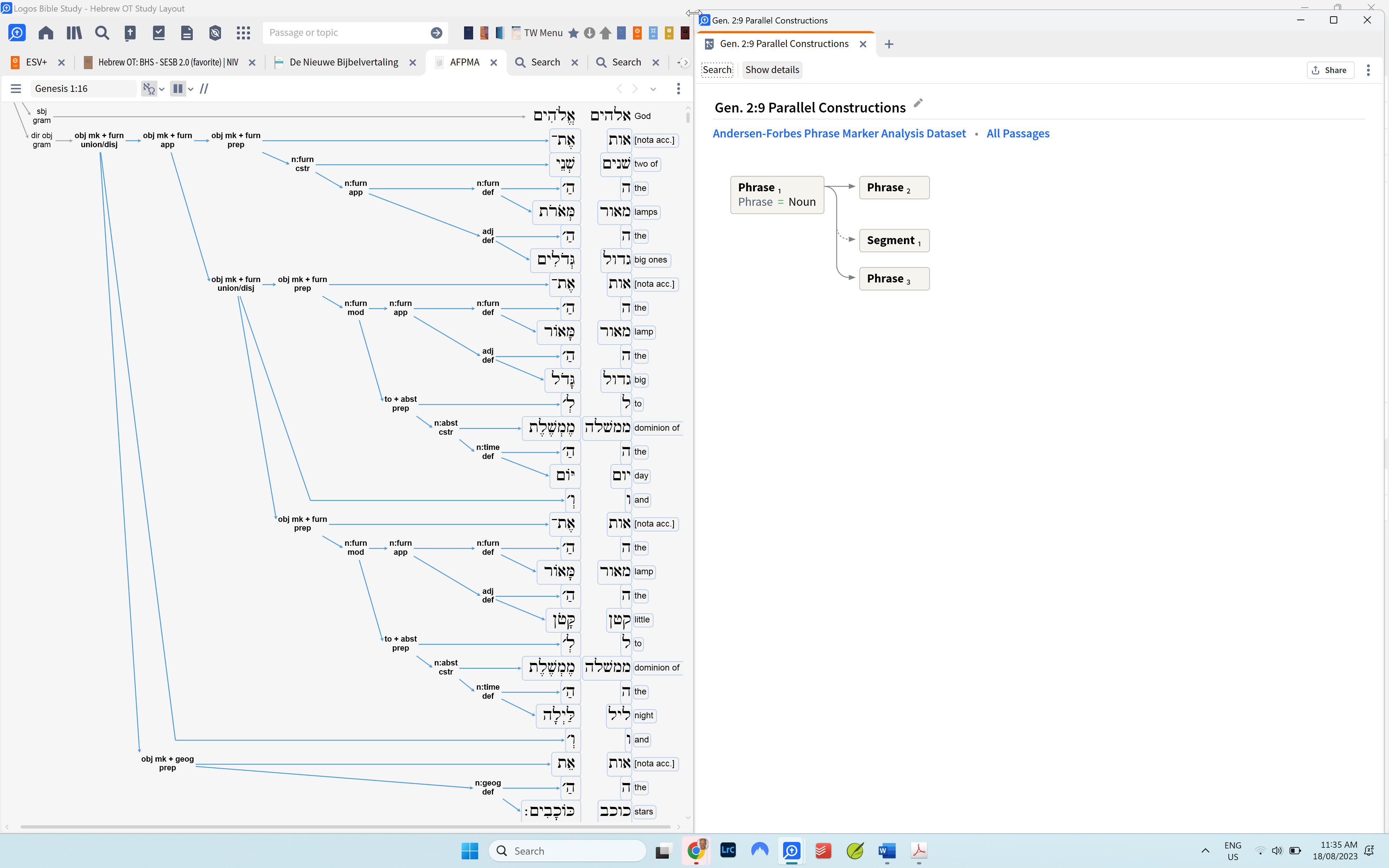Close the Gen. 2:9 Parallel Constructions tab
This screenshot has height=868, width=1389.
pos(863,44)
